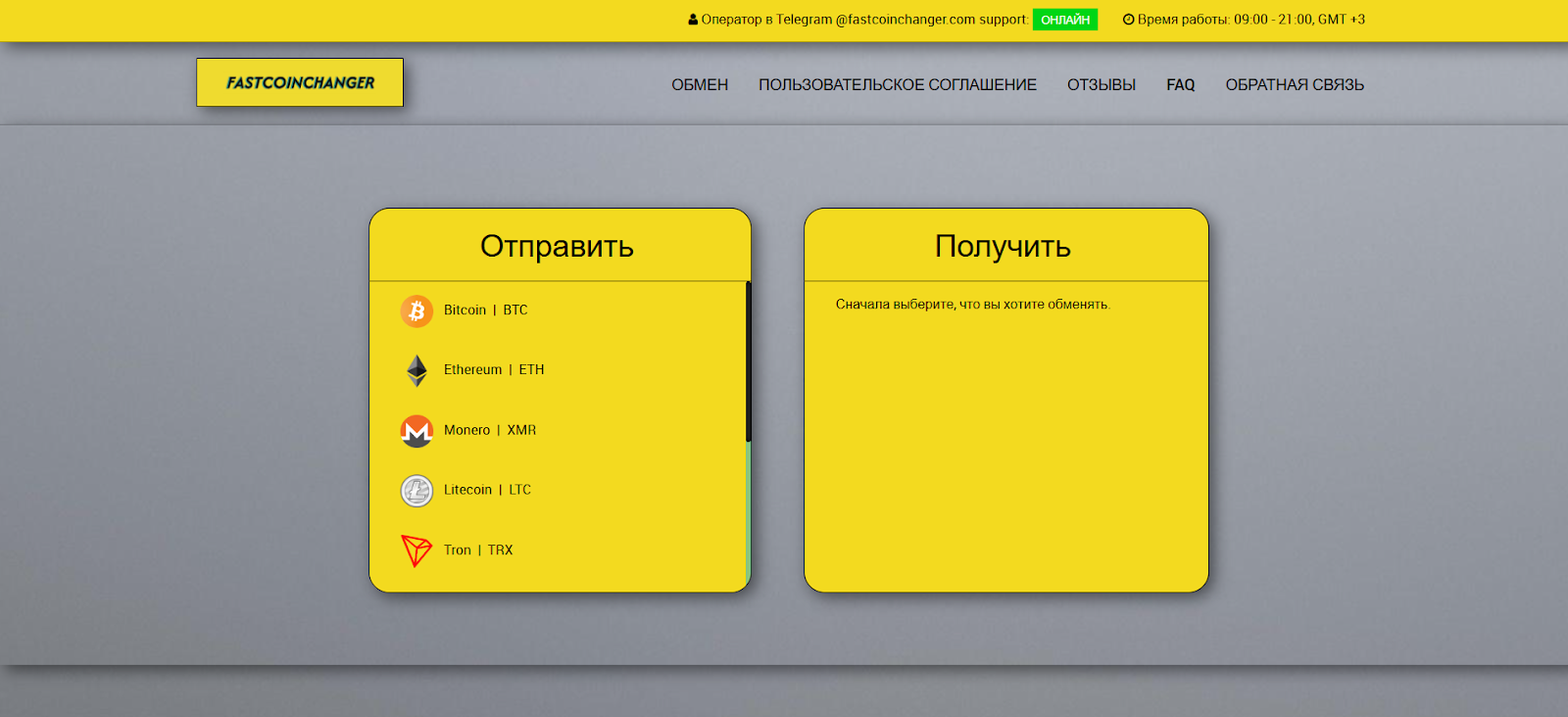
Task: Click the Telegram operator support text
Action: point(864,20)
